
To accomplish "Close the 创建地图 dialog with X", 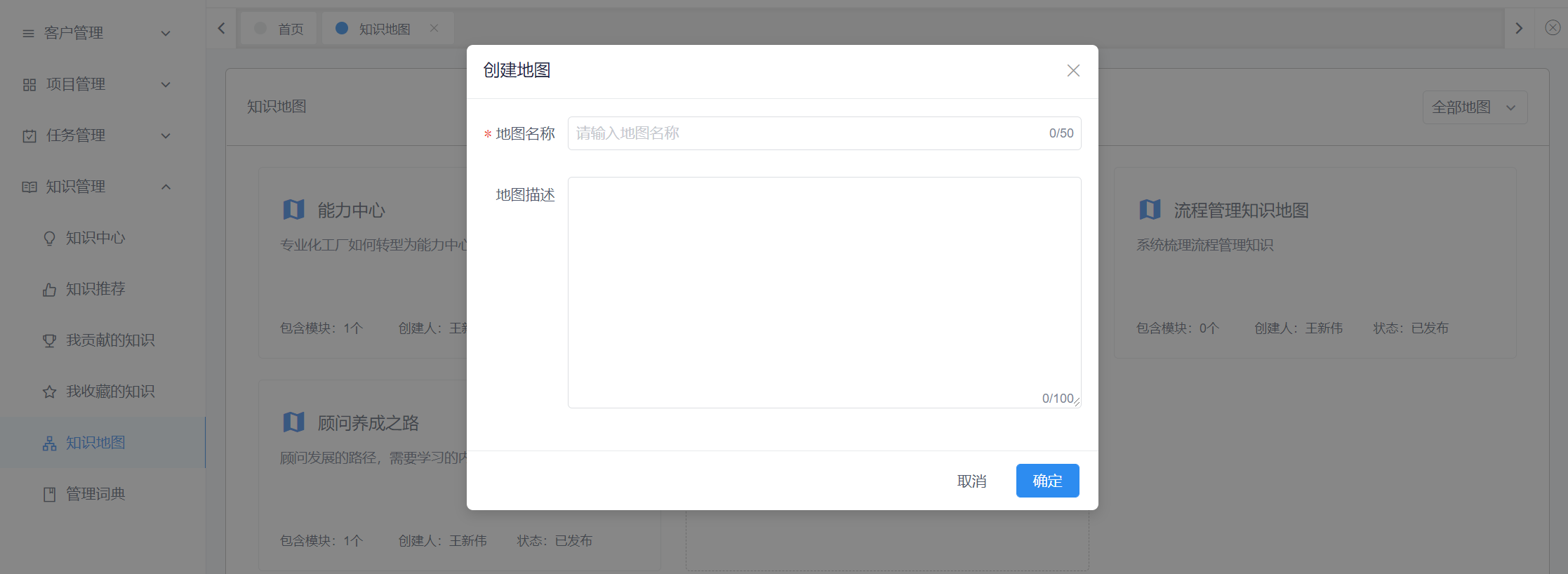I will coord(1073,70).
